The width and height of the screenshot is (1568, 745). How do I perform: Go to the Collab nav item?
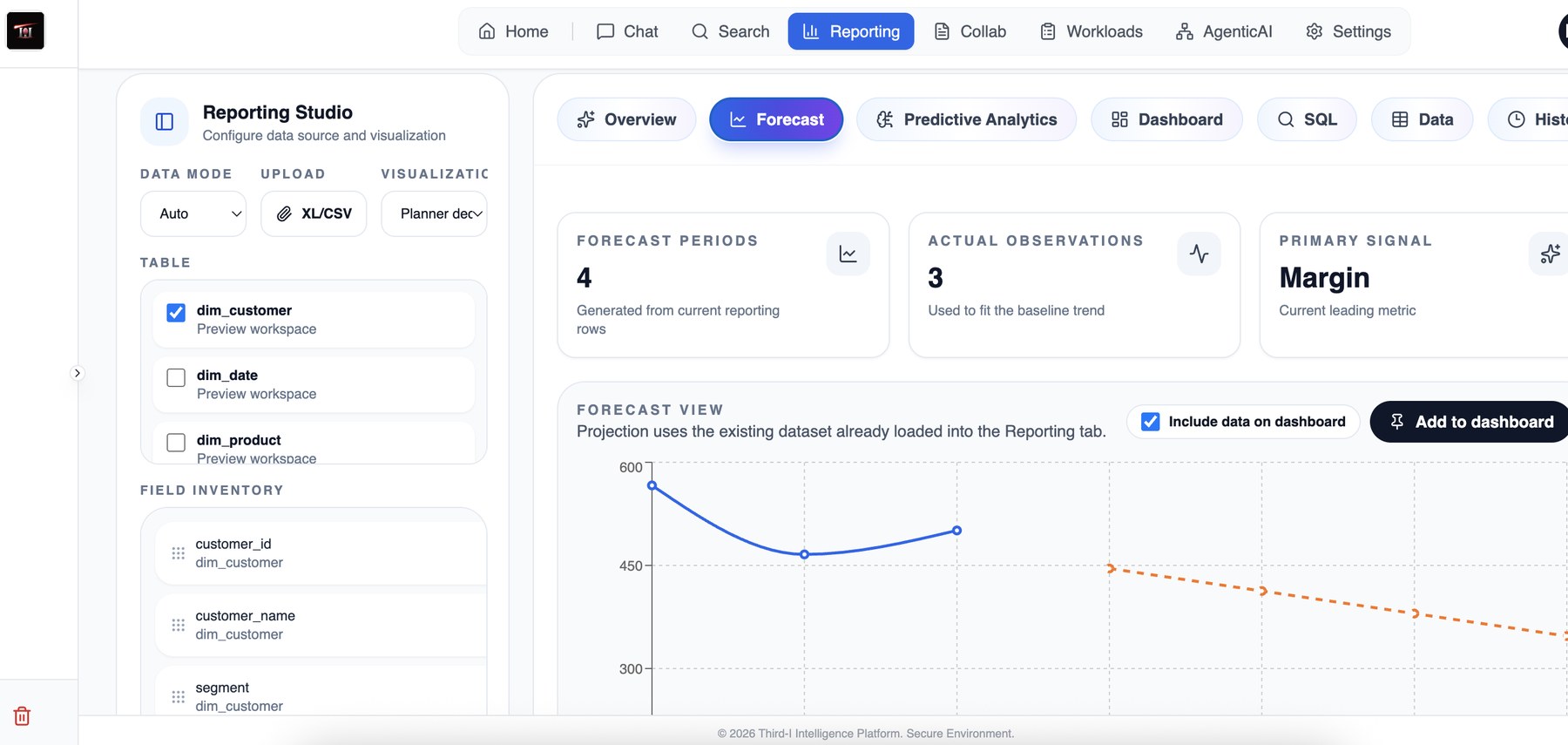[x=970, y=31]
